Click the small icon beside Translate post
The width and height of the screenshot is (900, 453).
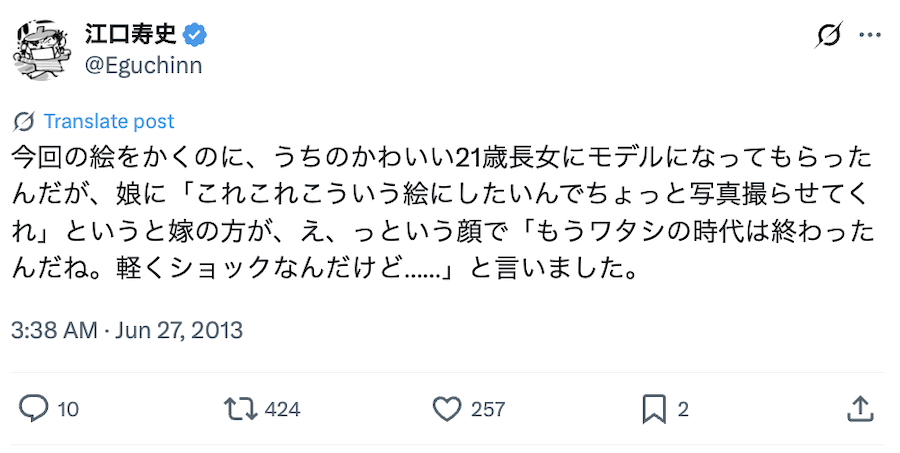pos(25,122)
